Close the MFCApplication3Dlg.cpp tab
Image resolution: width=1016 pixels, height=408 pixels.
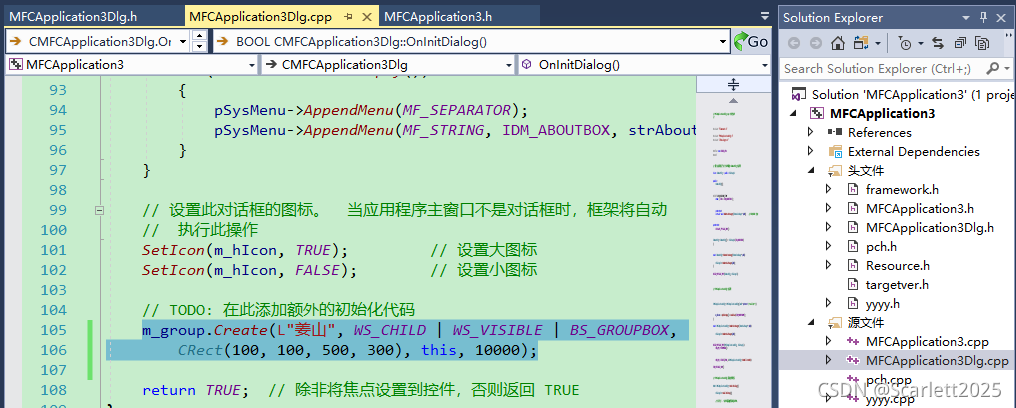click(x=367, y=17)
